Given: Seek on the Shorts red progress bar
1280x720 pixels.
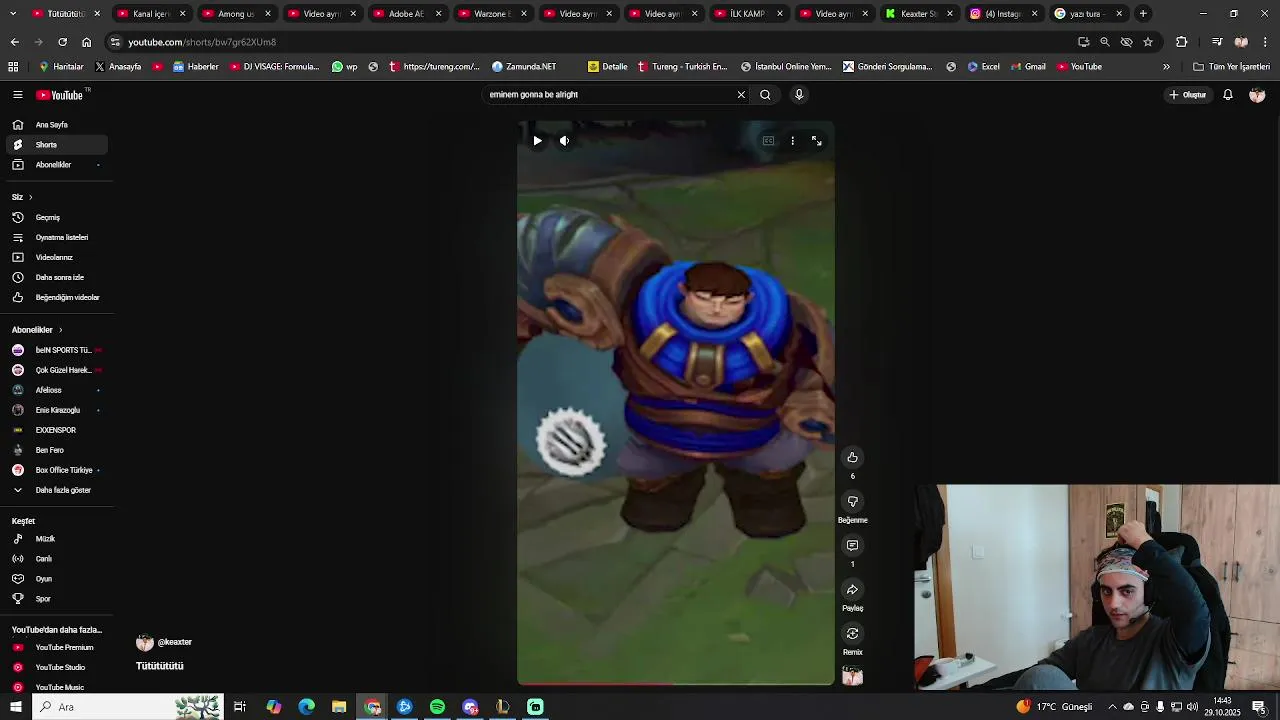Looking at the screenshot, I should tap(676, 684).
